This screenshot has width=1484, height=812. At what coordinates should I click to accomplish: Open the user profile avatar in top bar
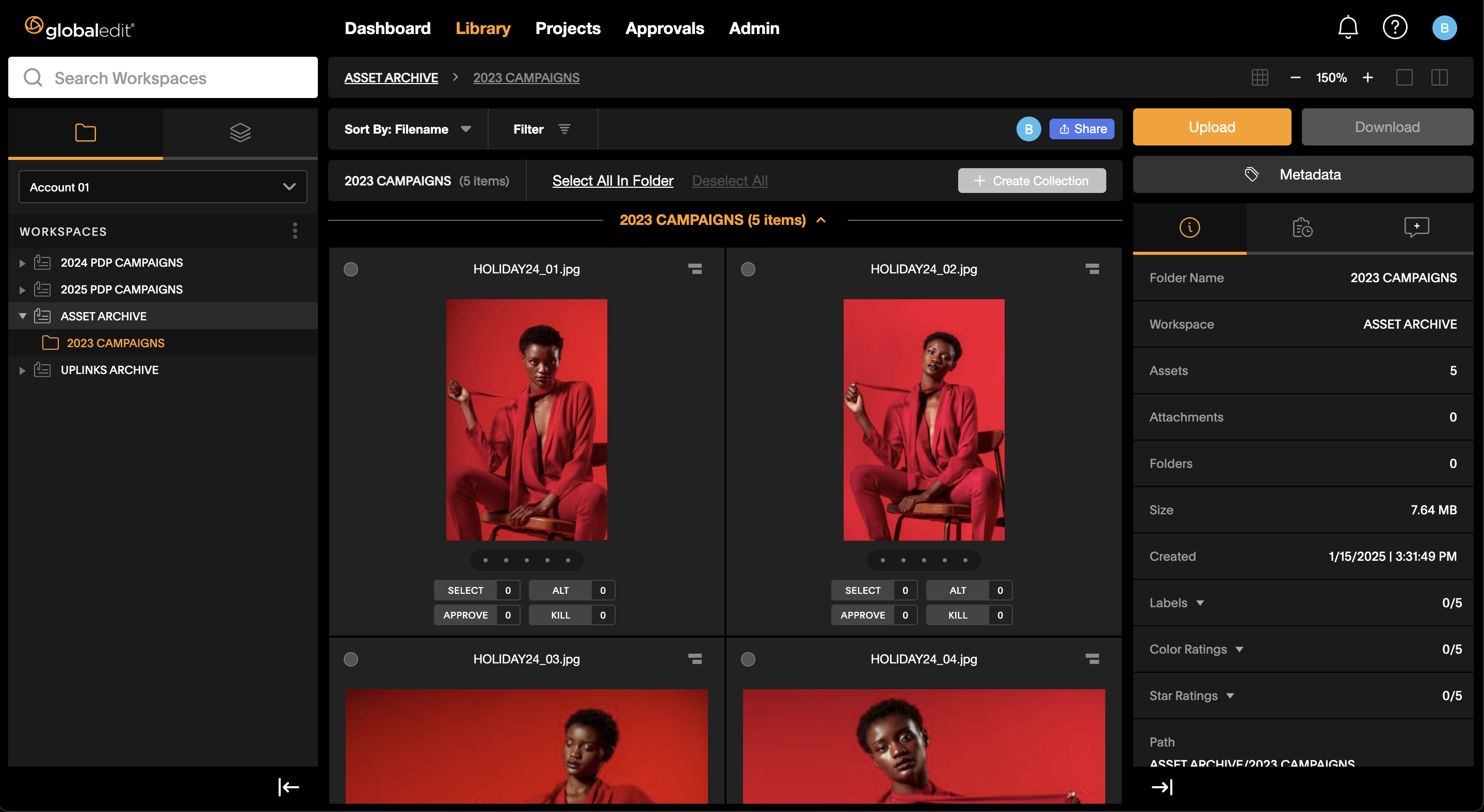(x=1444, y=28)
